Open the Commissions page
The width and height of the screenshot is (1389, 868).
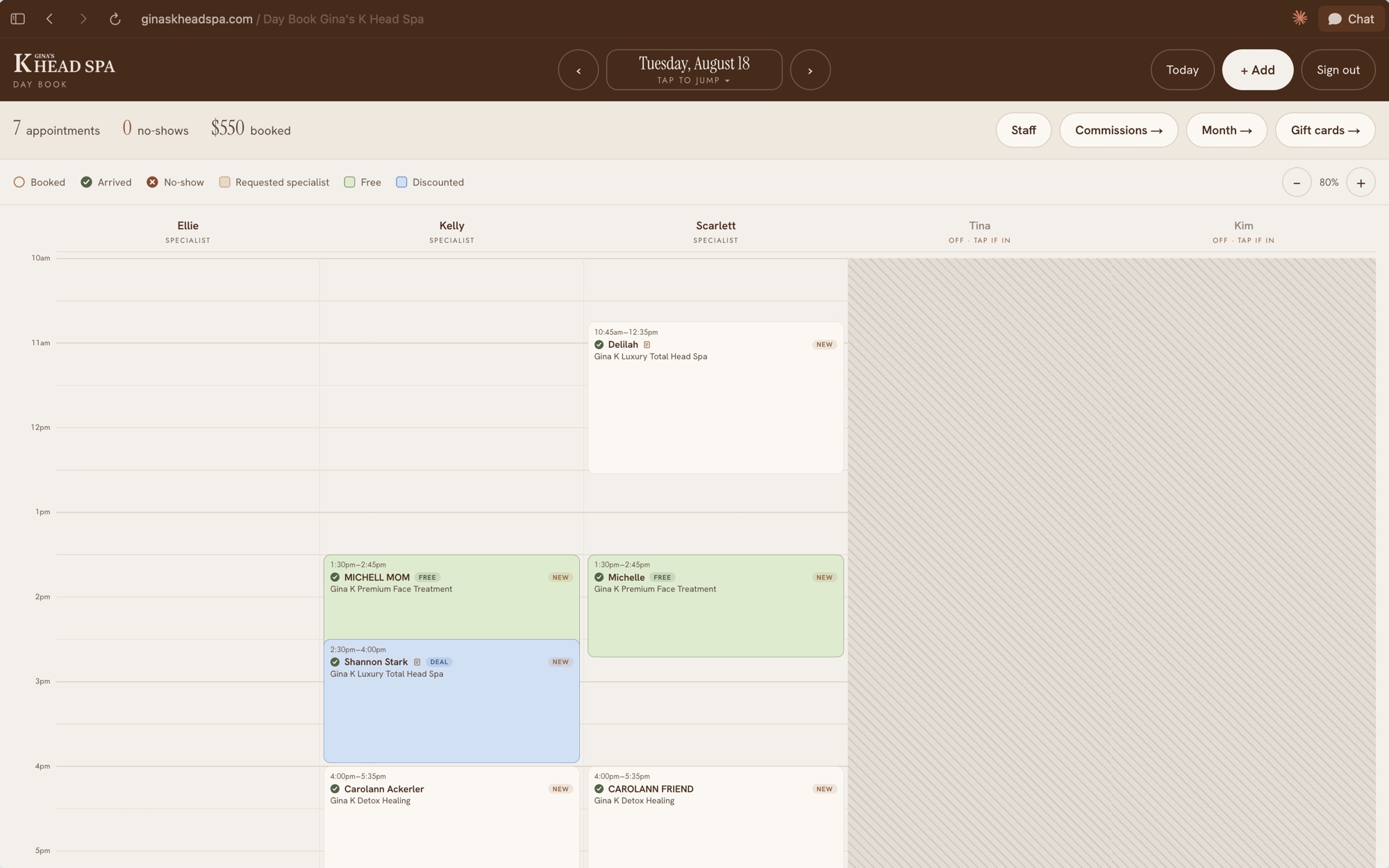click(x=1118, y=130)
